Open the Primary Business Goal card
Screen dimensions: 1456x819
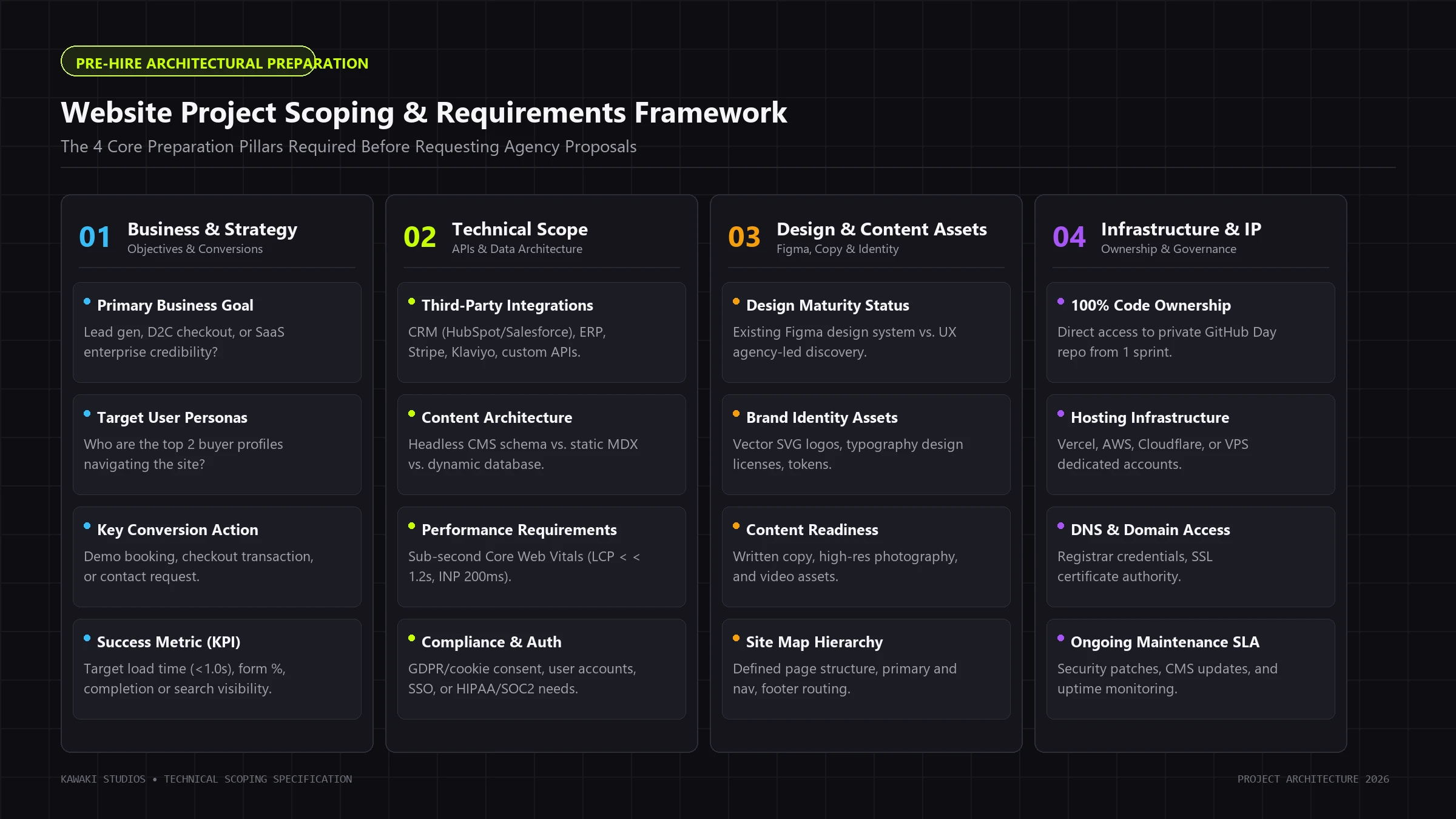click(x=217, y=332)
